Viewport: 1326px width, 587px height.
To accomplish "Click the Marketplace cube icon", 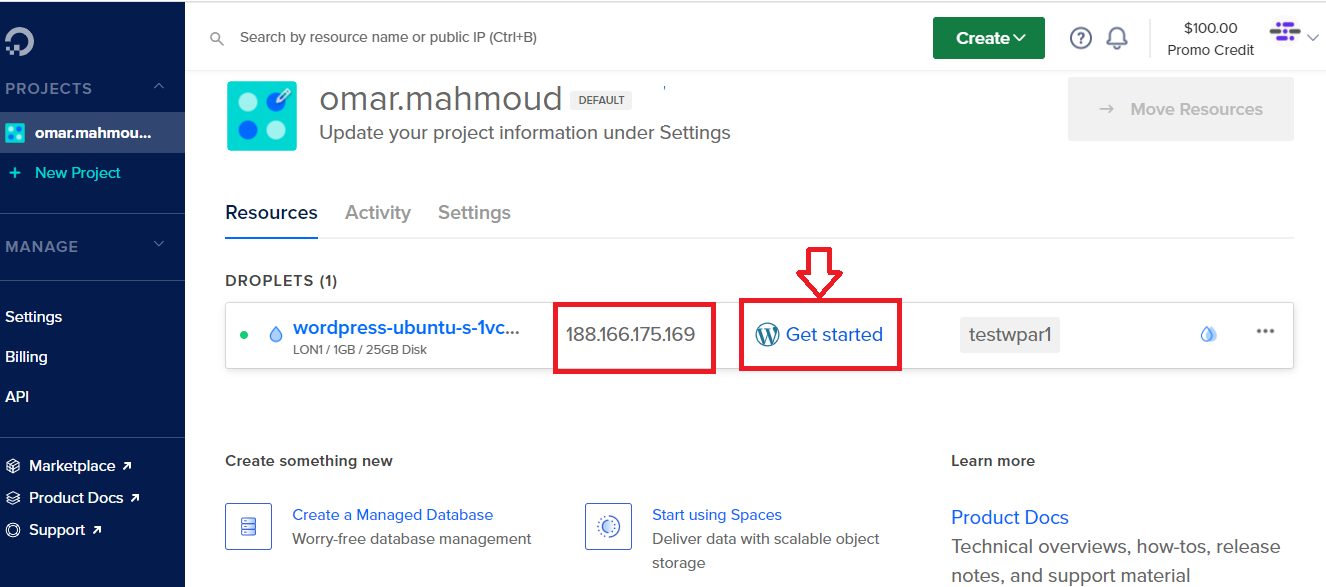I will coord(13,466).
